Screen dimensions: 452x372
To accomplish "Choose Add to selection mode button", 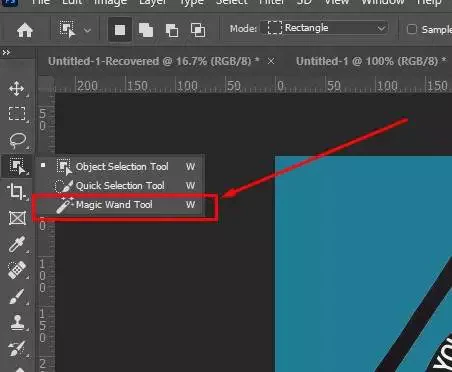I will coord(146,30).
